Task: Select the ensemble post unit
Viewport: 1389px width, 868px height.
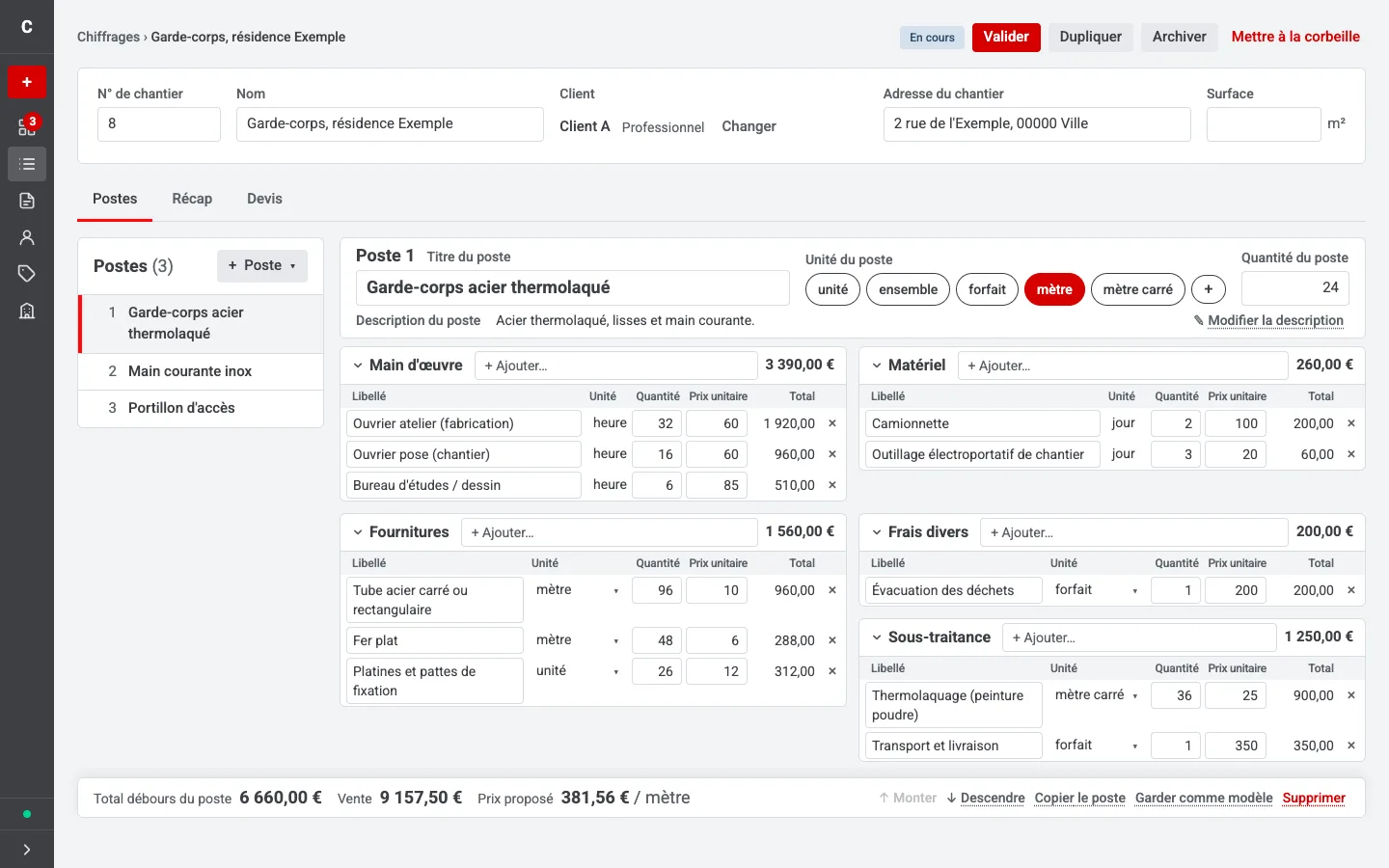Action: tap(908, 289)
